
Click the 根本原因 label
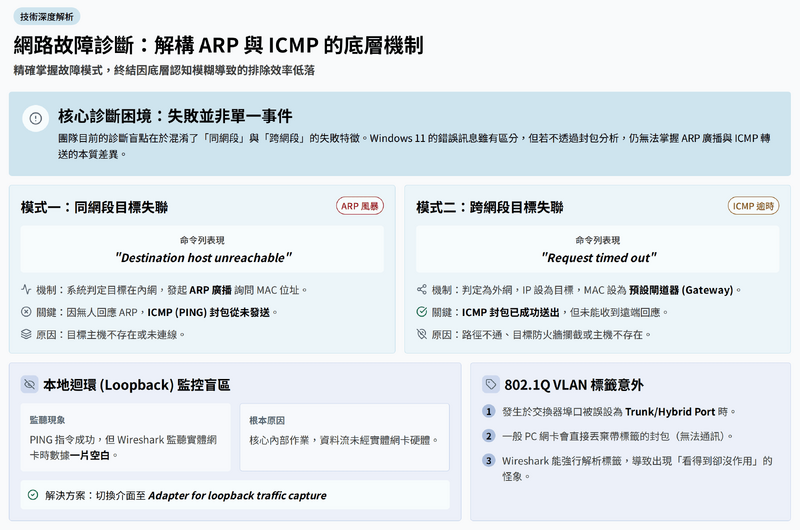click(x=267, y=420)
